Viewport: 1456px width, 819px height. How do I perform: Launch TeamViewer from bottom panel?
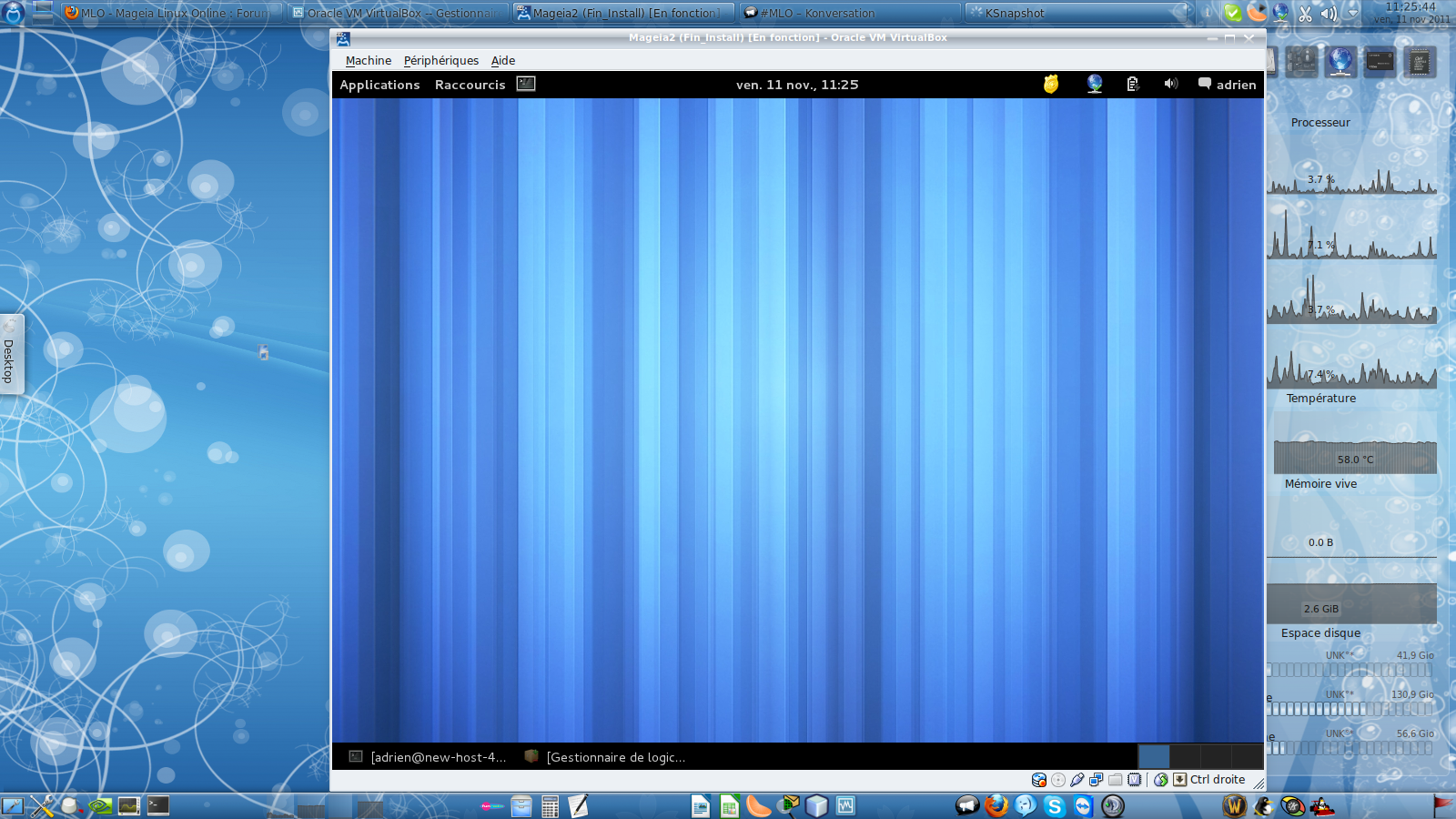(x=1083, y=805)
